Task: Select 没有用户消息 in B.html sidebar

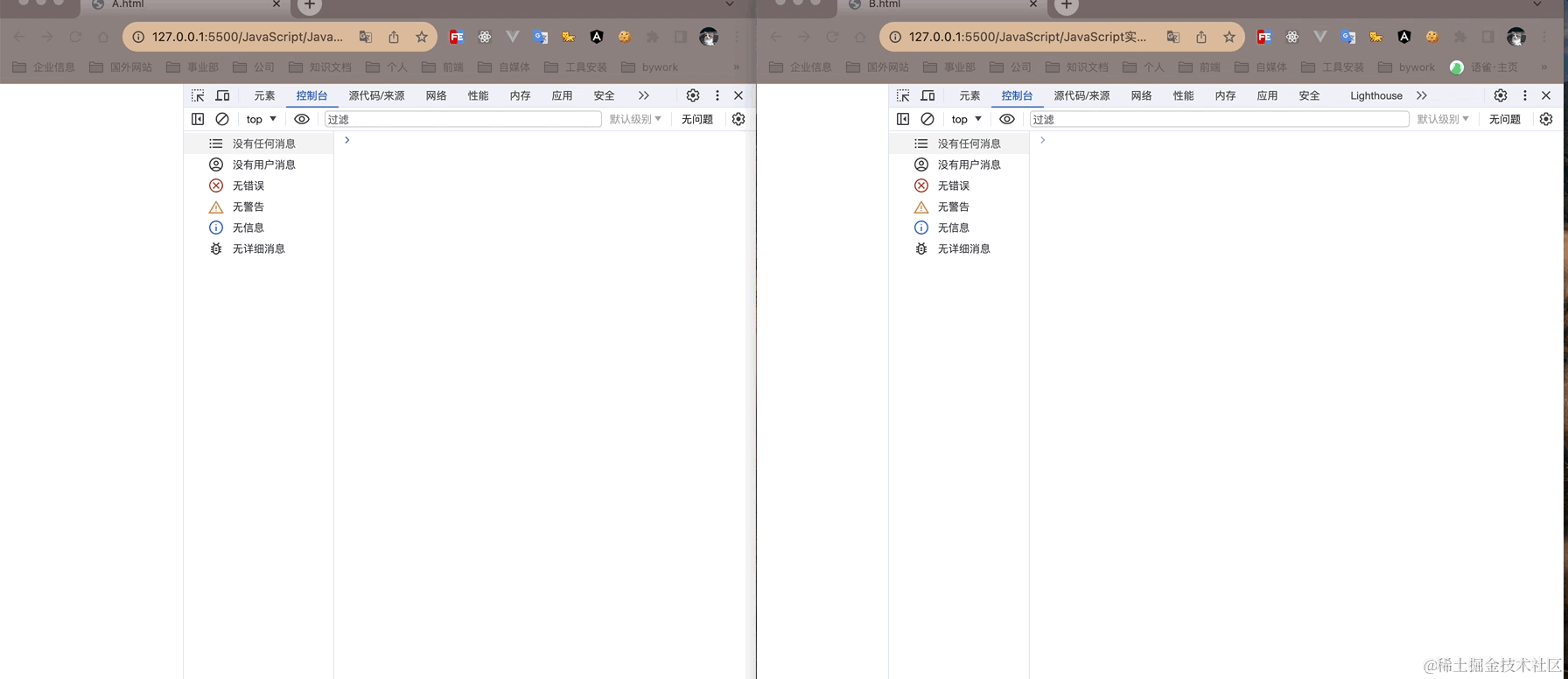Action: pos(960,164)
